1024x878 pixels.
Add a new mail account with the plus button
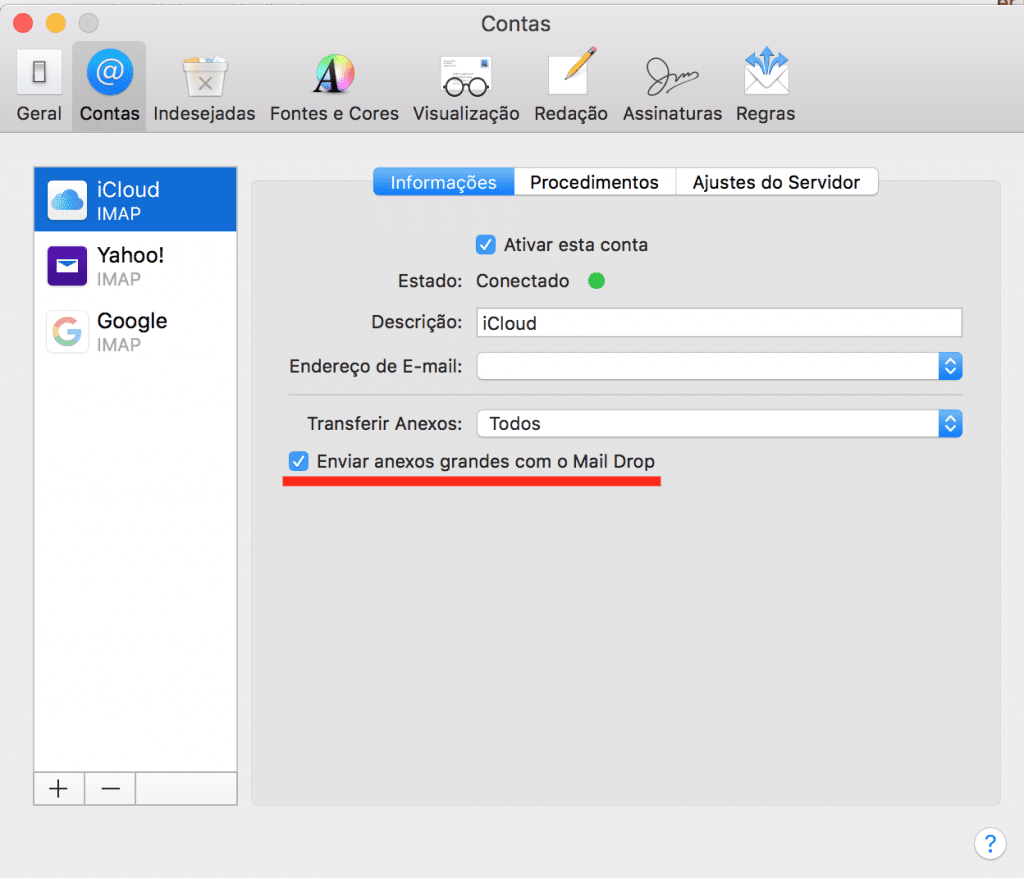(58, 789)
